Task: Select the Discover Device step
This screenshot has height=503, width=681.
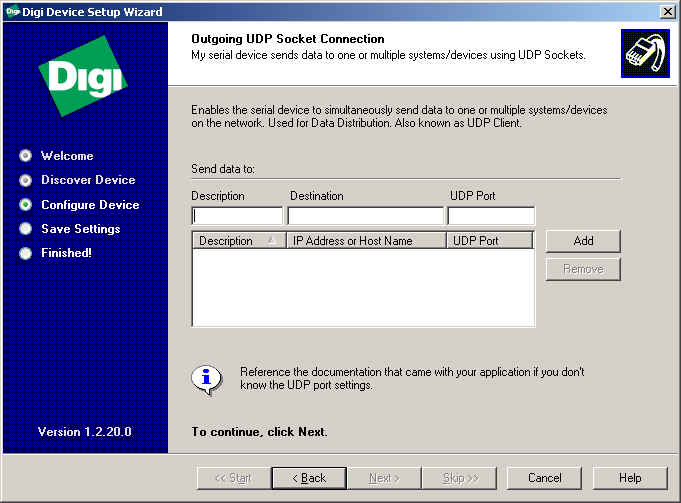Action: coord(26,180)
